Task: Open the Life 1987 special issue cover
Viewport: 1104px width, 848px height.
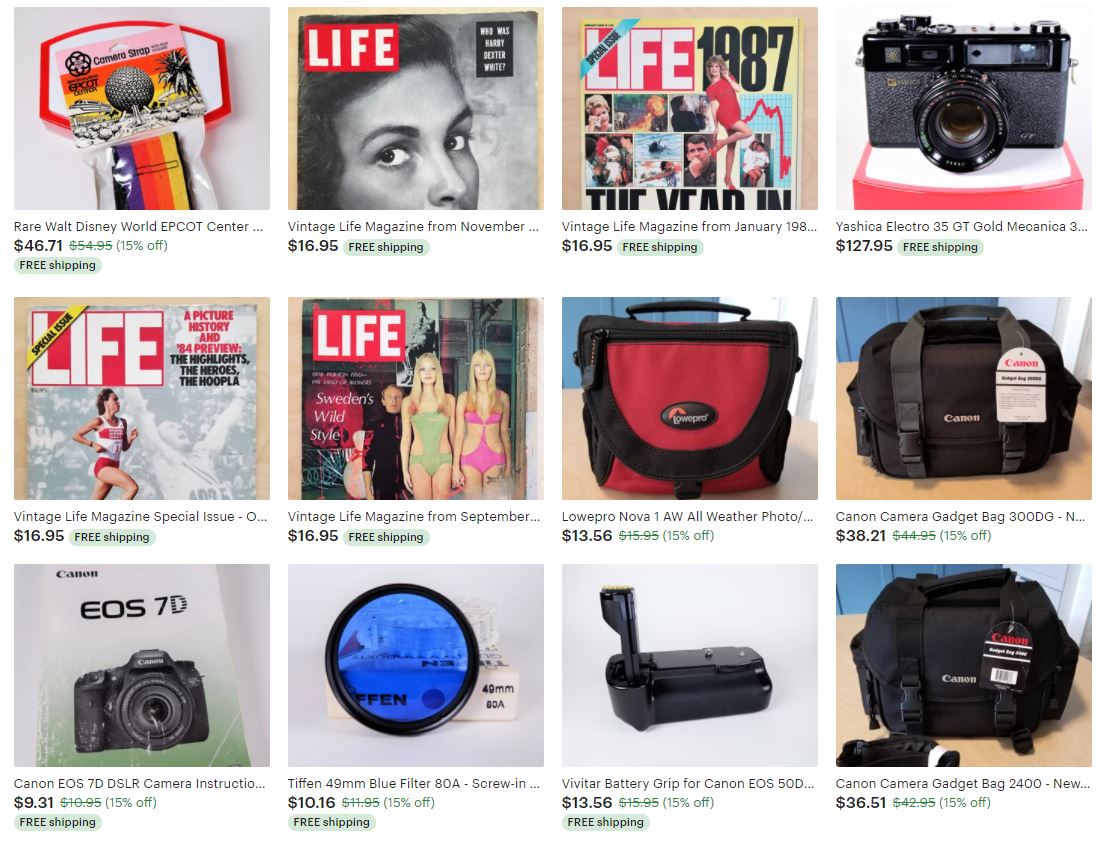Action: pos(689,108)
